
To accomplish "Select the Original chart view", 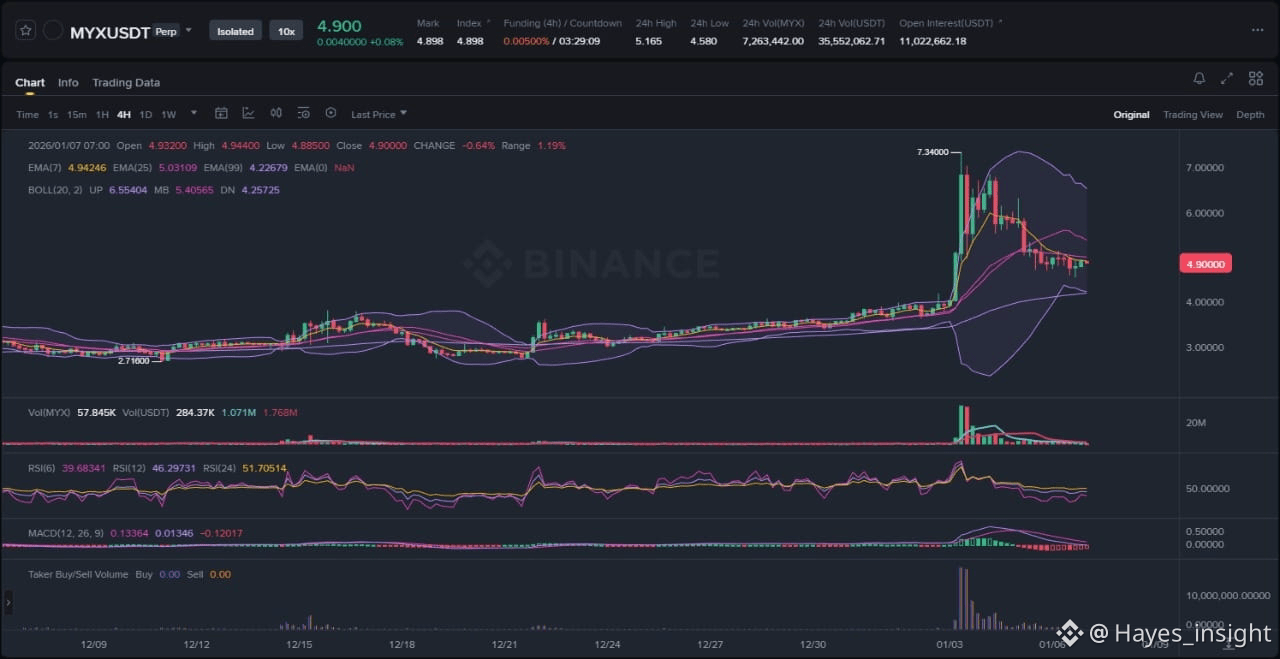I will point(1131,115).
